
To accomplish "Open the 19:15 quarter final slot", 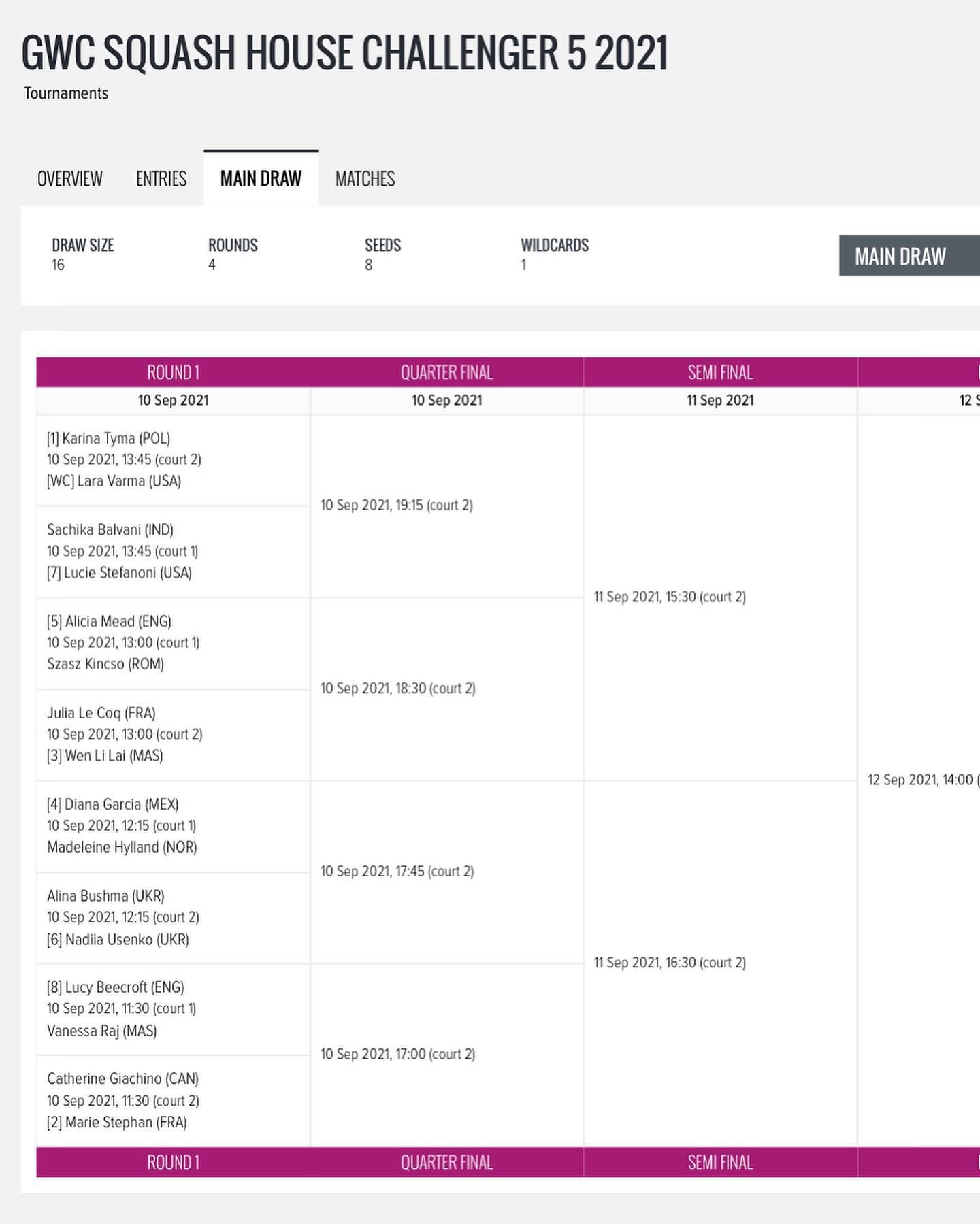I will [x=397, y=505].
